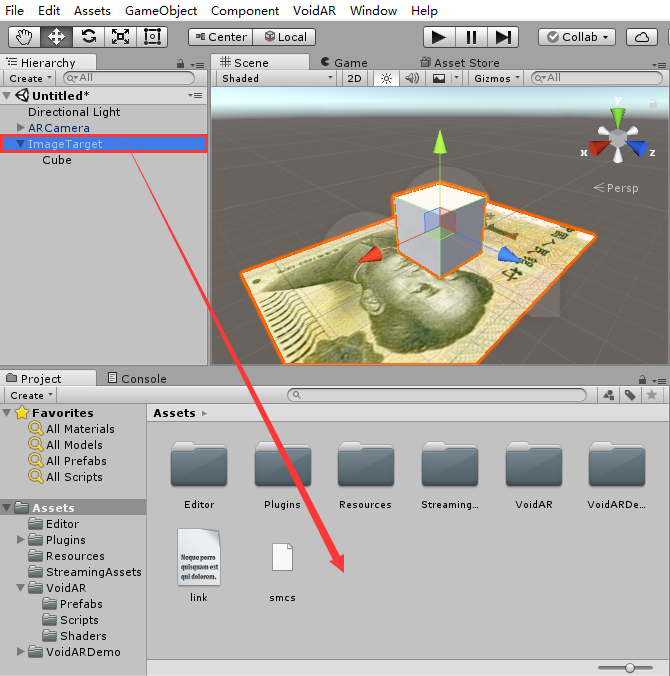The width and height of the screenshot is (670, 676).
Task: Toggle scene audio speaker icon
Action: (412, 78)
